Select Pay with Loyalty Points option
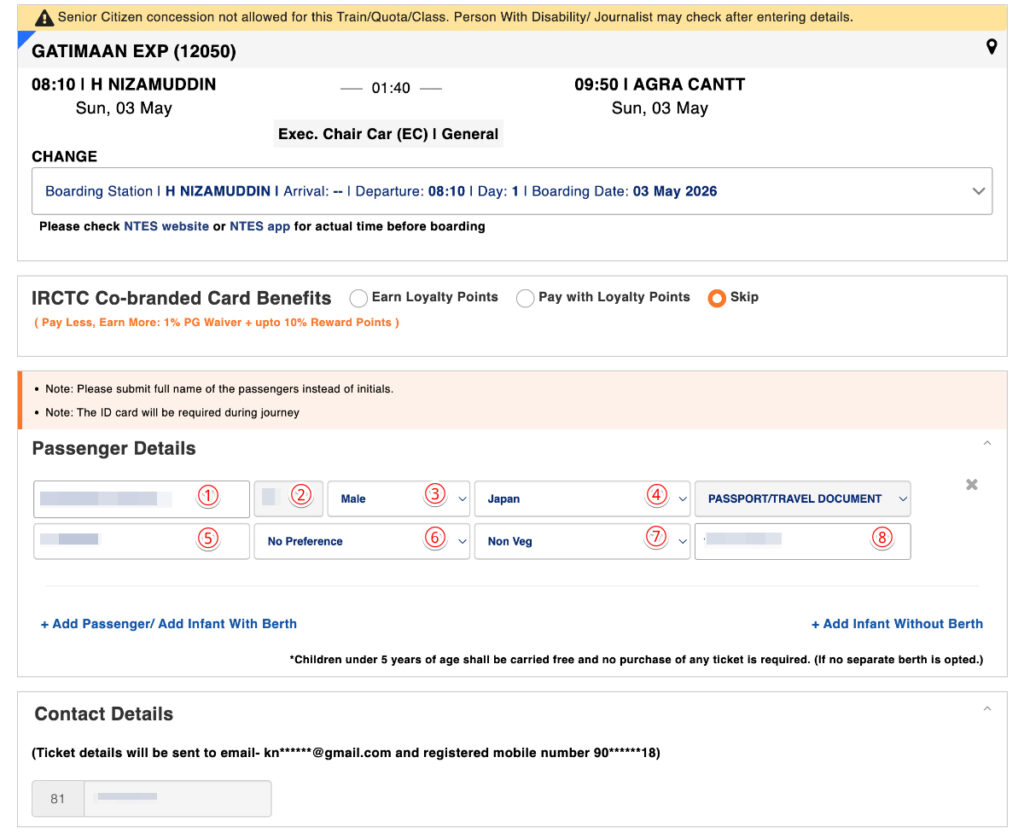This screenshot has height=839, width=1024. (525, 298)
